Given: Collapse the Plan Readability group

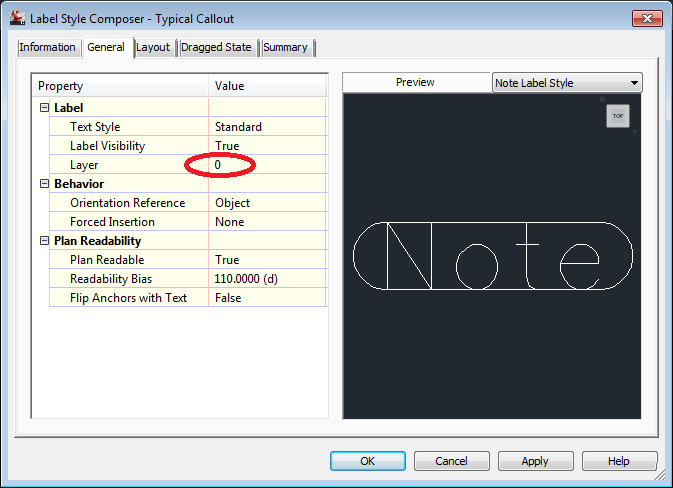Looking at the screenshot, I should click(x=44, y=241).
